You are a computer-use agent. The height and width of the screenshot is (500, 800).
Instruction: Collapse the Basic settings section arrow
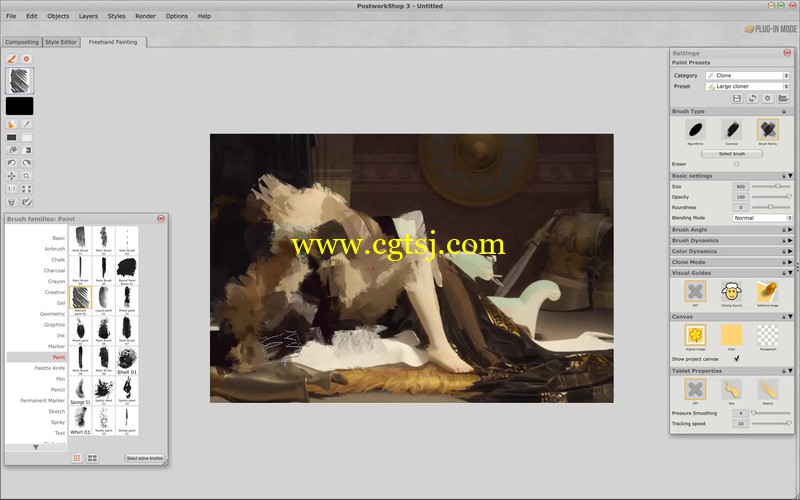coord(790,176)
